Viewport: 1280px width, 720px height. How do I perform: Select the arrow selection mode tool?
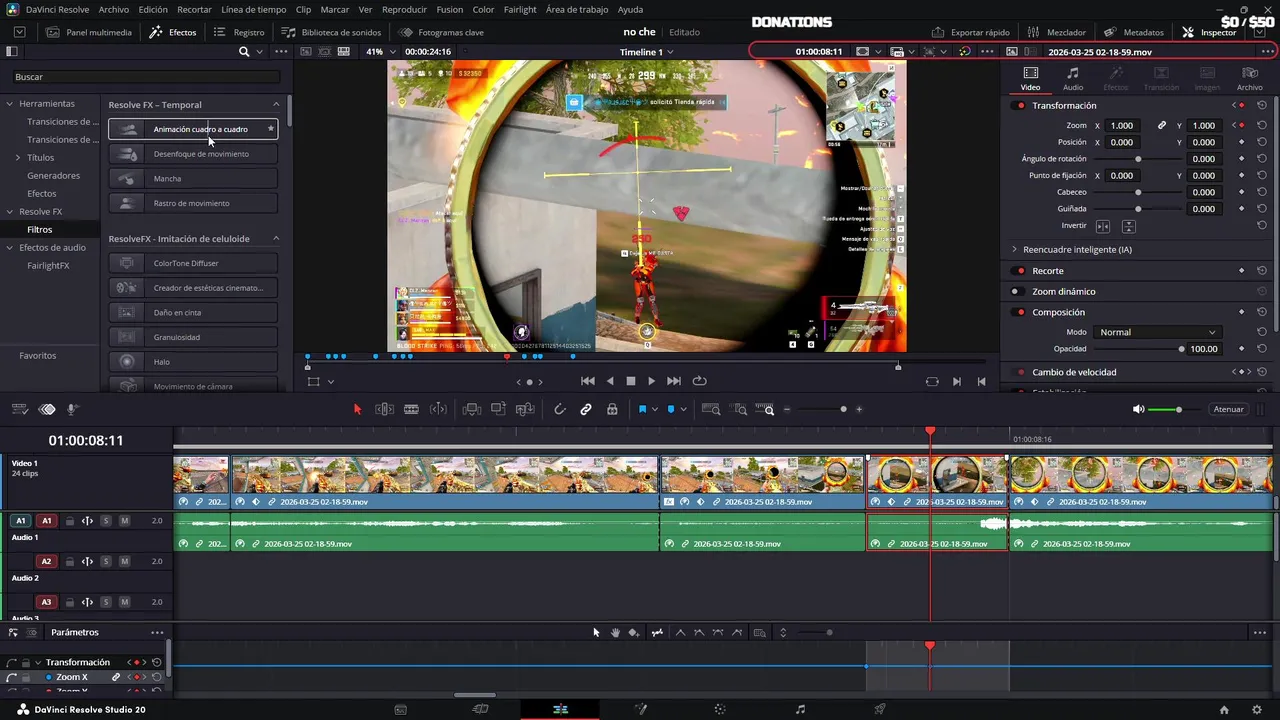pos(358,409)
